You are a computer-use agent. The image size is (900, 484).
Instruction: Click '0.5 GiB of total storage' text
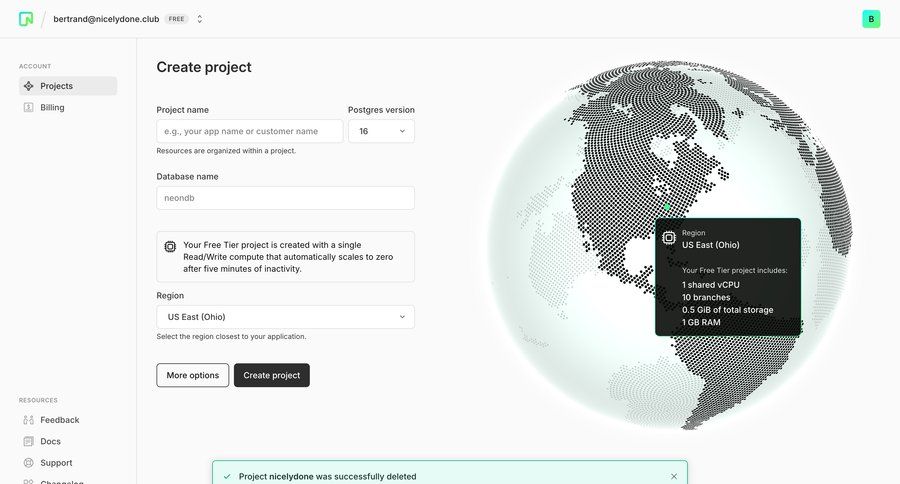tap(727, 310)
